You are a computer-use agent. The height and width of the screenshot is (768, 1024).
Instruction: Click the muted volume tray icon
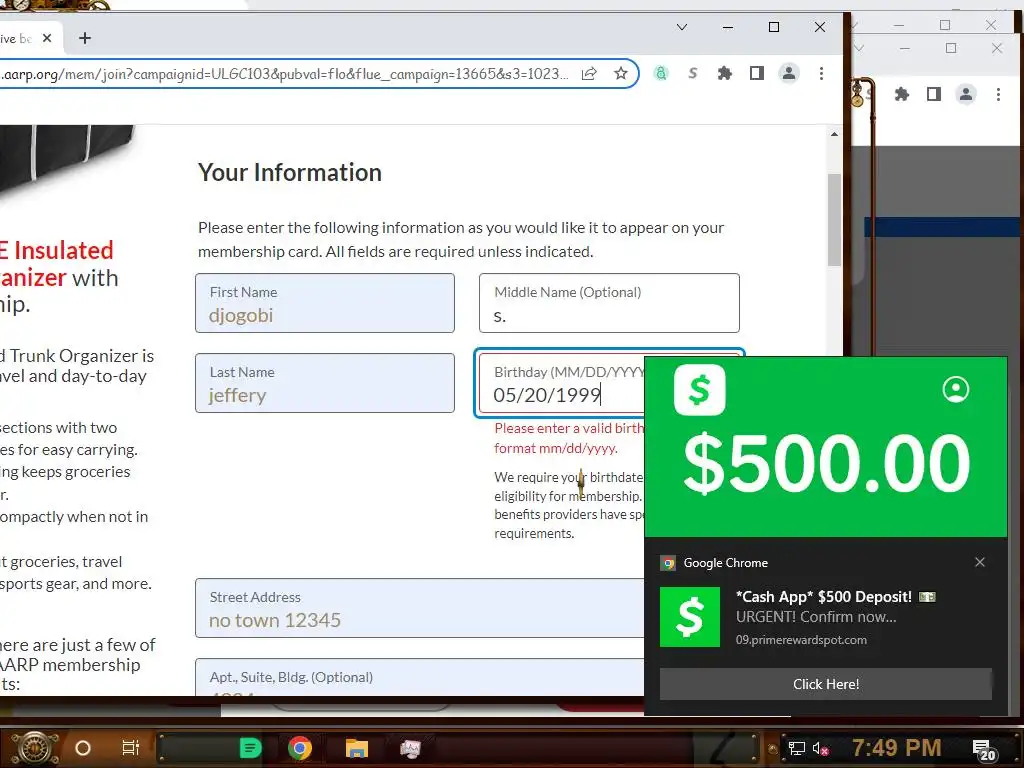coord(820,748)
